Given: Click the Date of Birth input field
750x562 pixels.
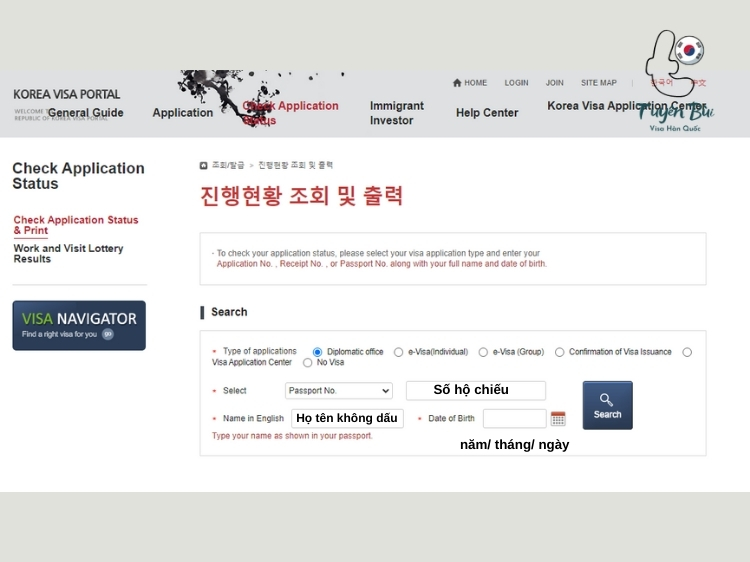Looking at the screenshot, I should coord(515,419).
